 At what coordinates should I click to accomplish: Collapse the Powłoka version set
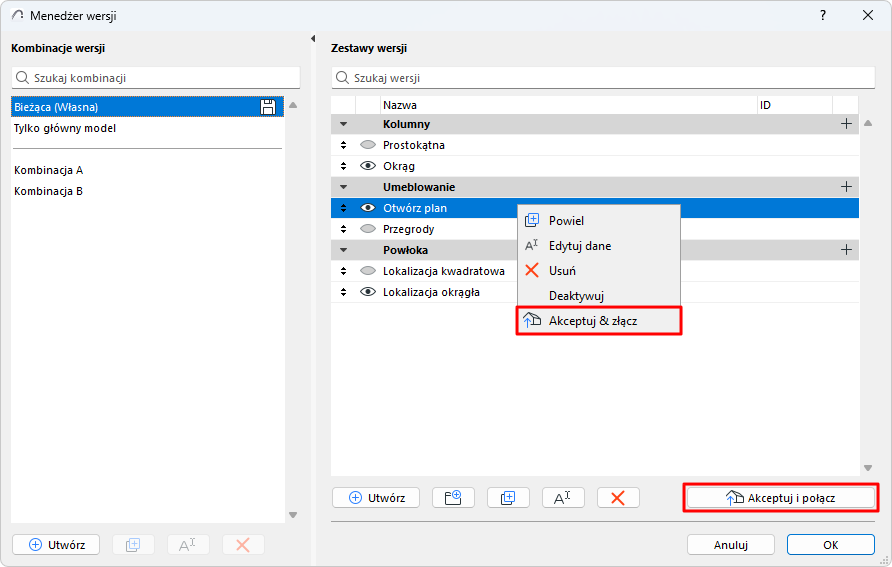pos(344,250)
